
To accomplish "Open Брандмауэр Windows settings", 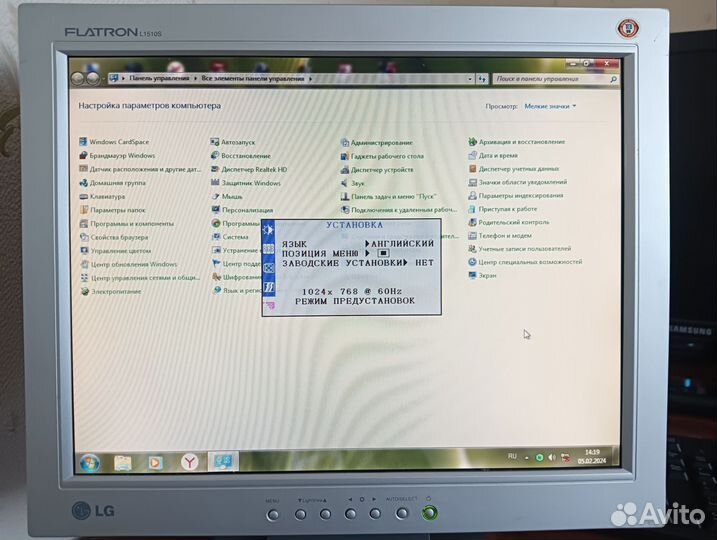I will (121, 156).
